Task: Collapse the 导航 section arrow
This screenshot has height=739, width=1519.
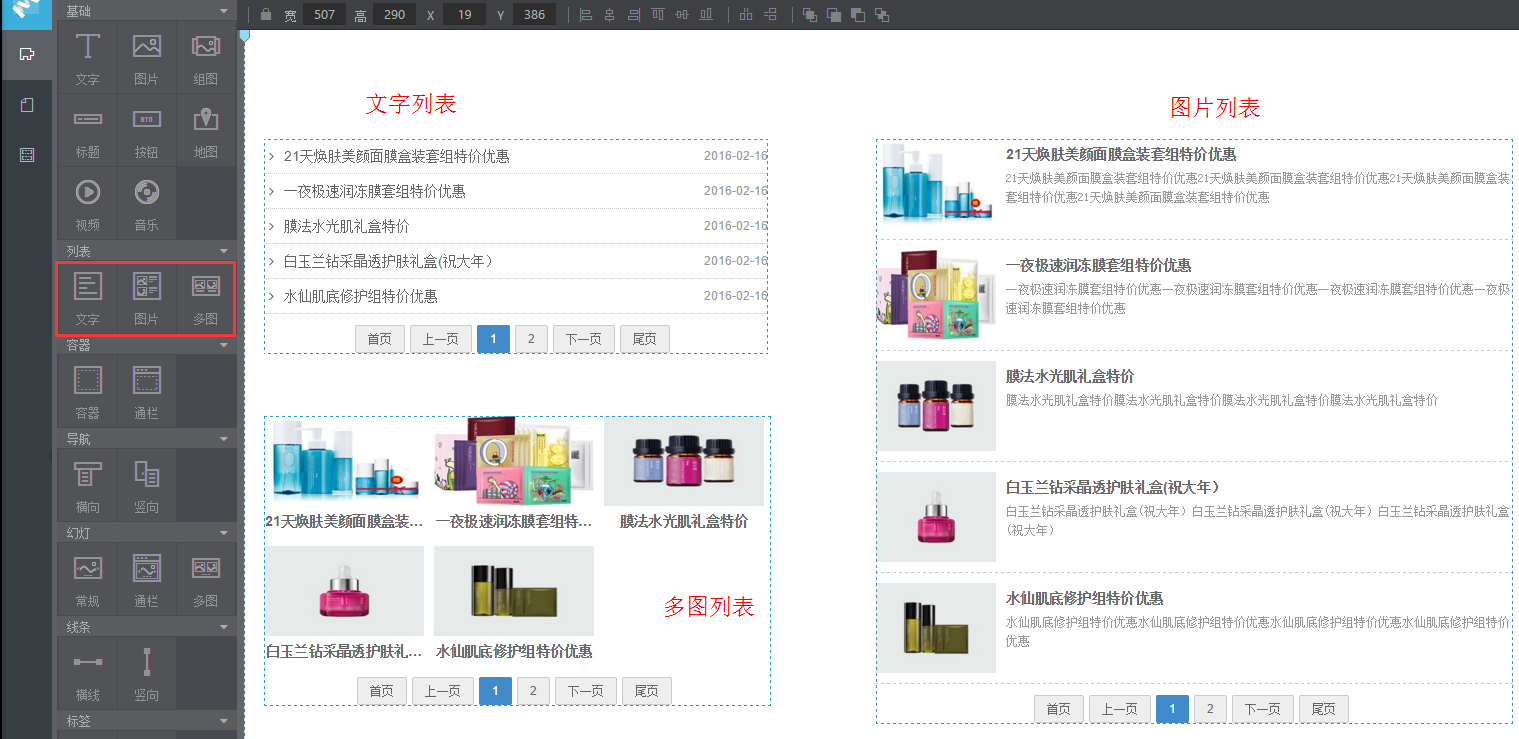Action: [x=224, y=439]
